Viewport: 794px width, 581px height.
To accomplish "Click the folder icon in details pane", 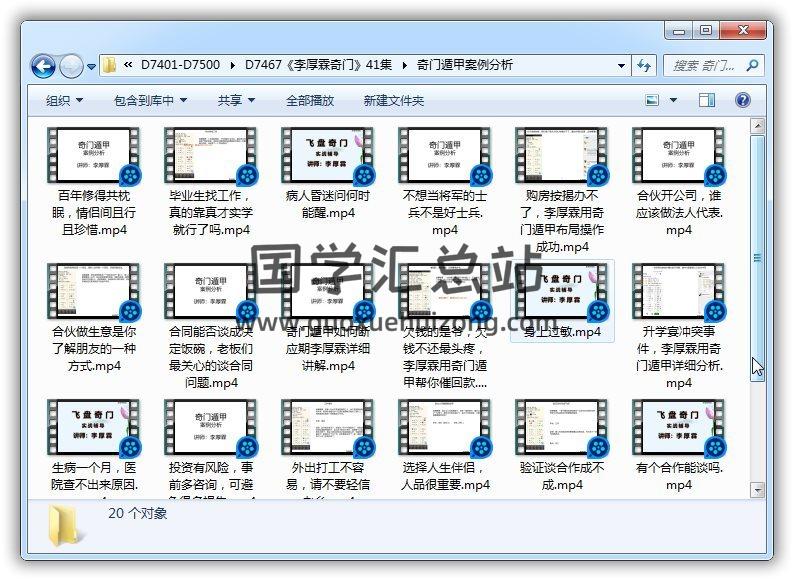I will point(66,526).
